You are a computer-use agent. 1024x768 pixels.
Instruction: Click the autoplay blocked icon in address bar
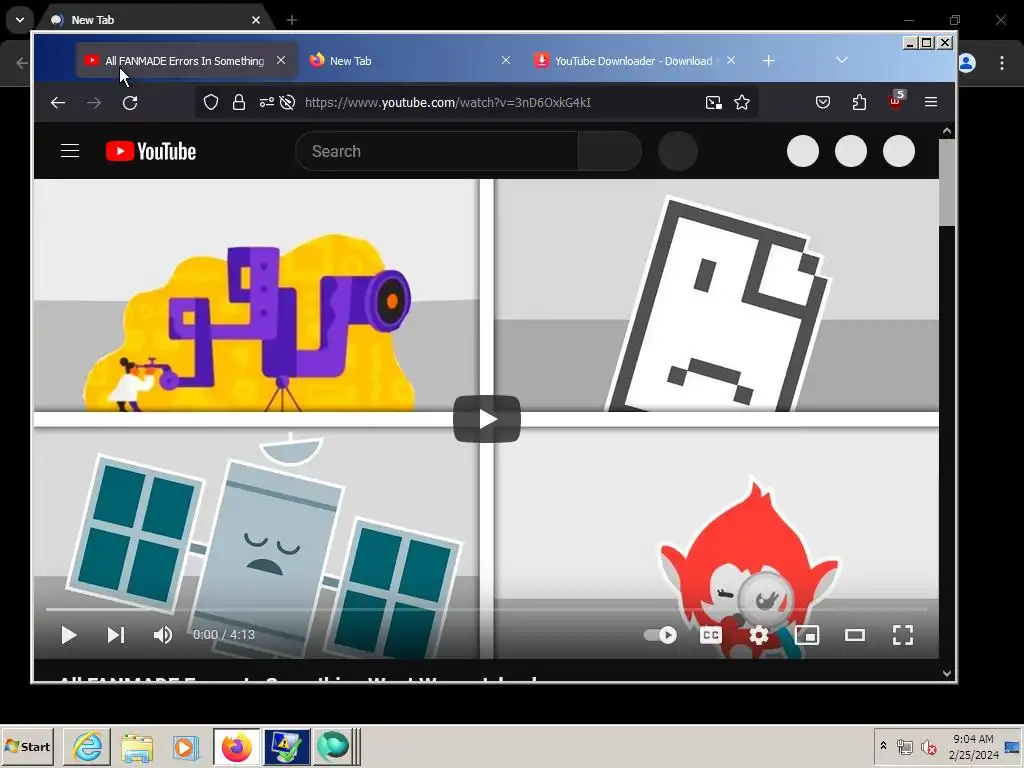pos(287,103)
